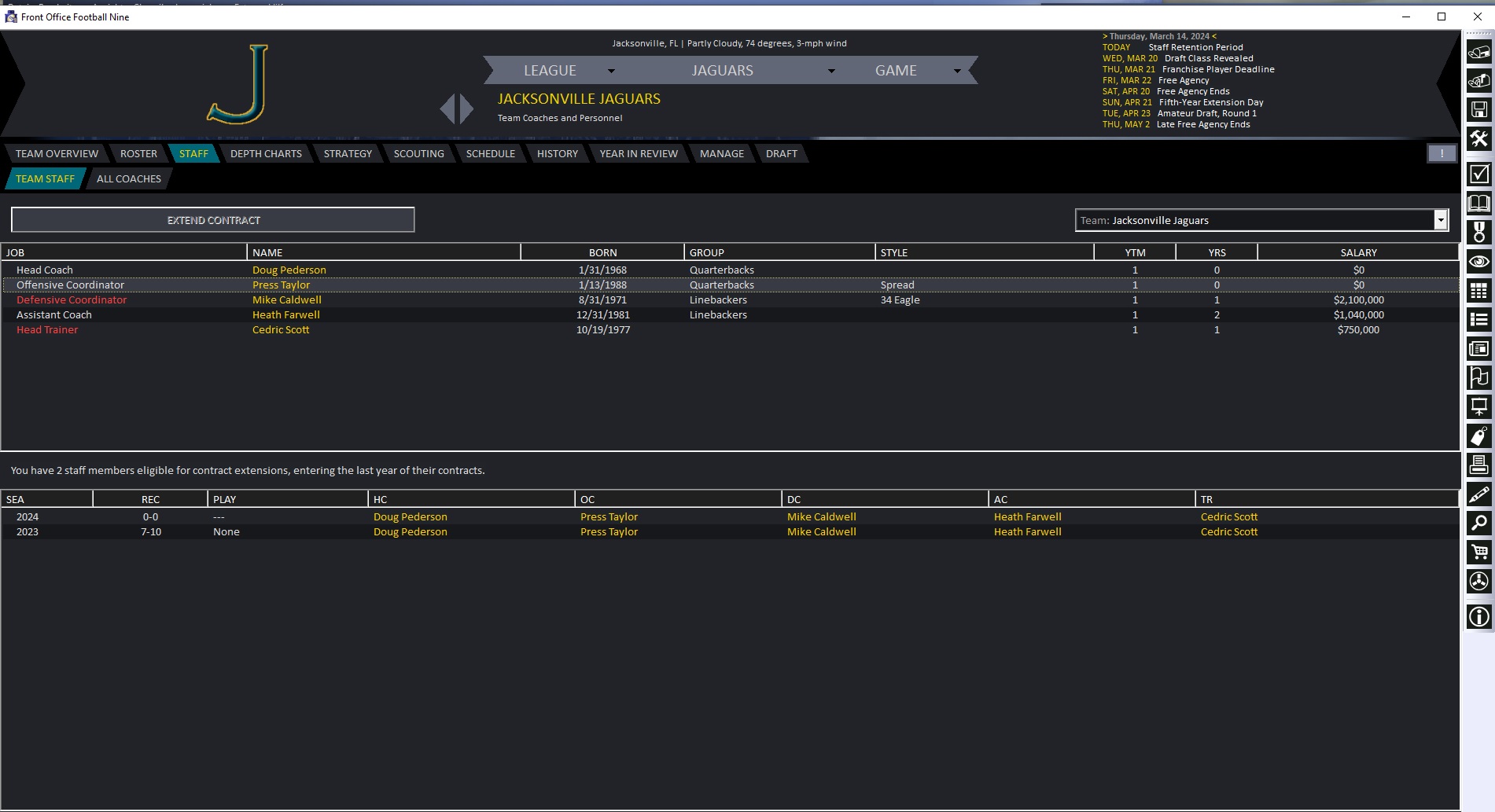Open Heath Farwell in the staff table
The image size is (1495, 812).
tap(285, 314)
